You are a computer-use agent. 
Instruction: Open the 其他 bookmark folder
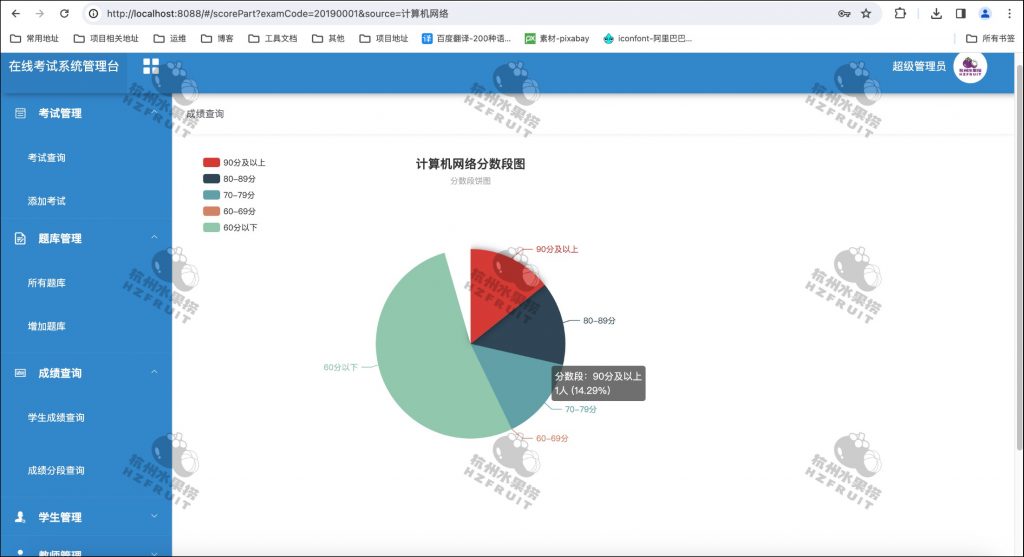pyautogui.click(x=328, y=39)
